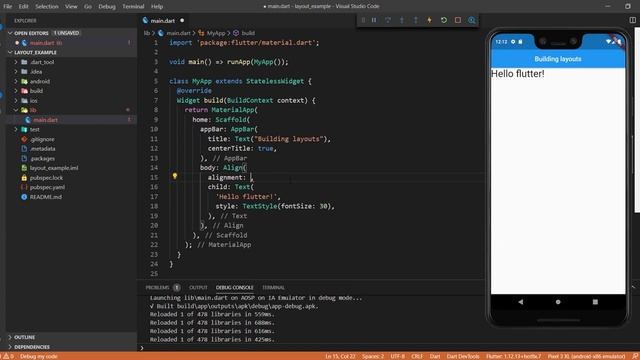
Task: Open the View menu
Action: click(x=71, y=7)
